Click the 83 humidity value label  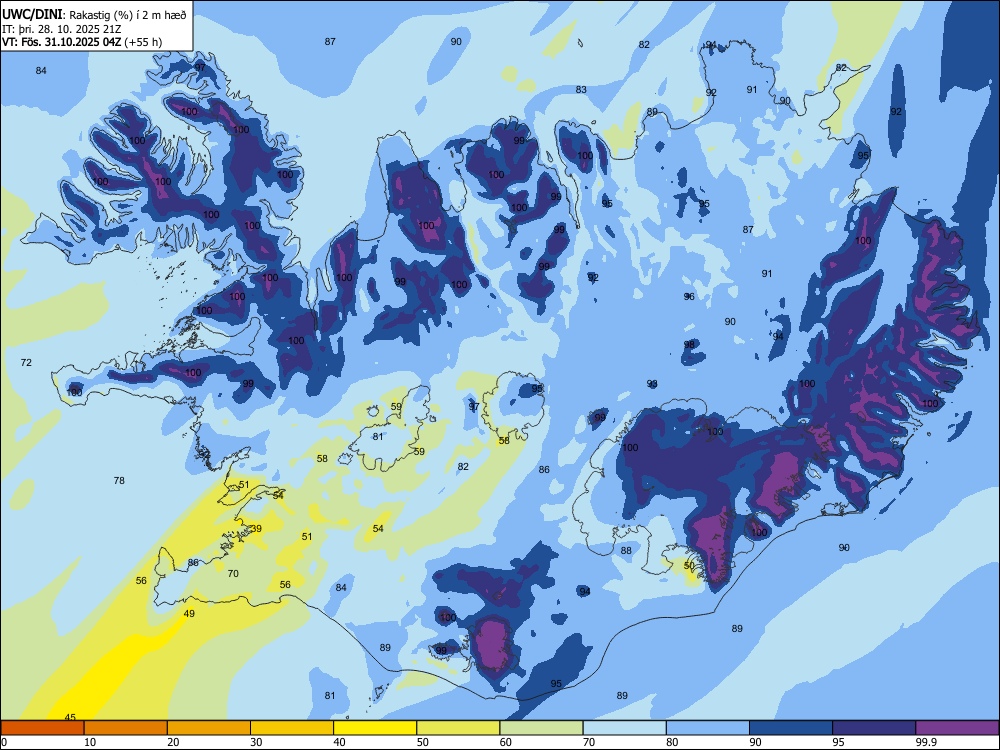pyautogui.click(x=581, y=89)
